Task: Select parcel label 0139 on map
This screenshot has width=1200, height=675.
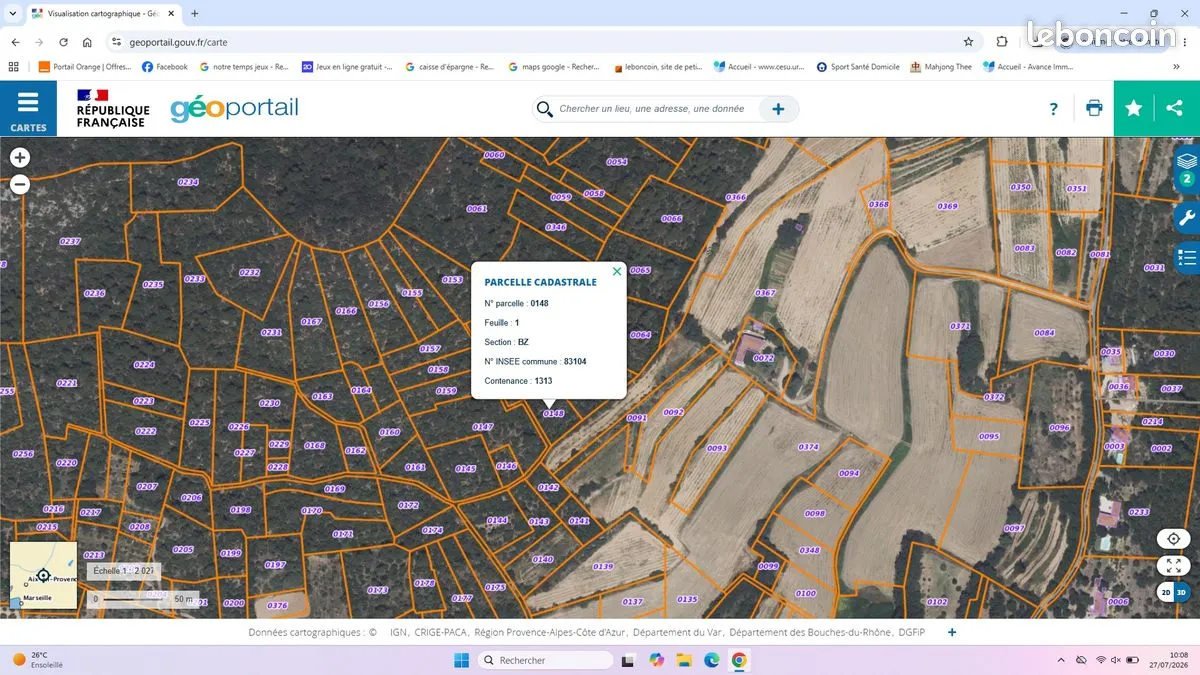Action: [x=603, y=567]
